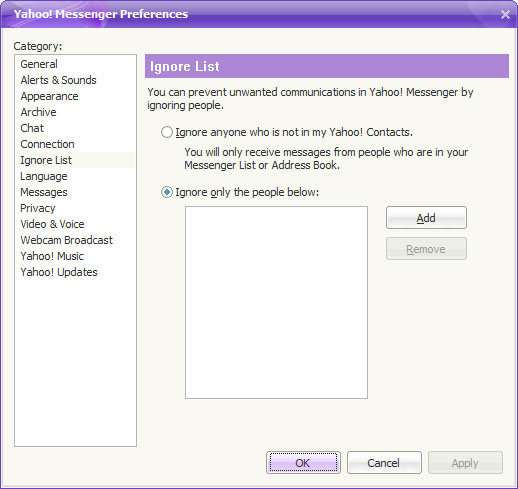Open the Archive category
Viewport: 518px width, 489px height.
pyautogui.click(x=38, y=112)
